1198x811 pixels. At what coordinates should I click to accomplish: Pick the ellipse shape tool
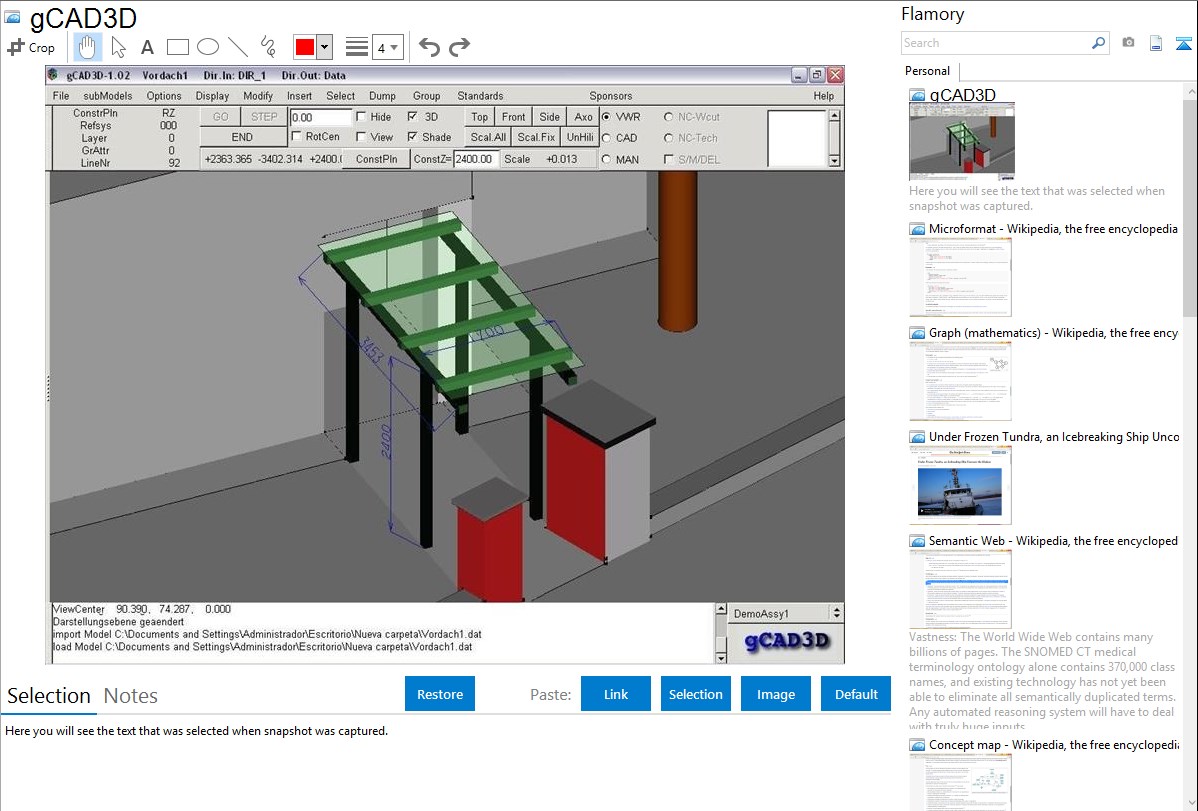(207, 47)
